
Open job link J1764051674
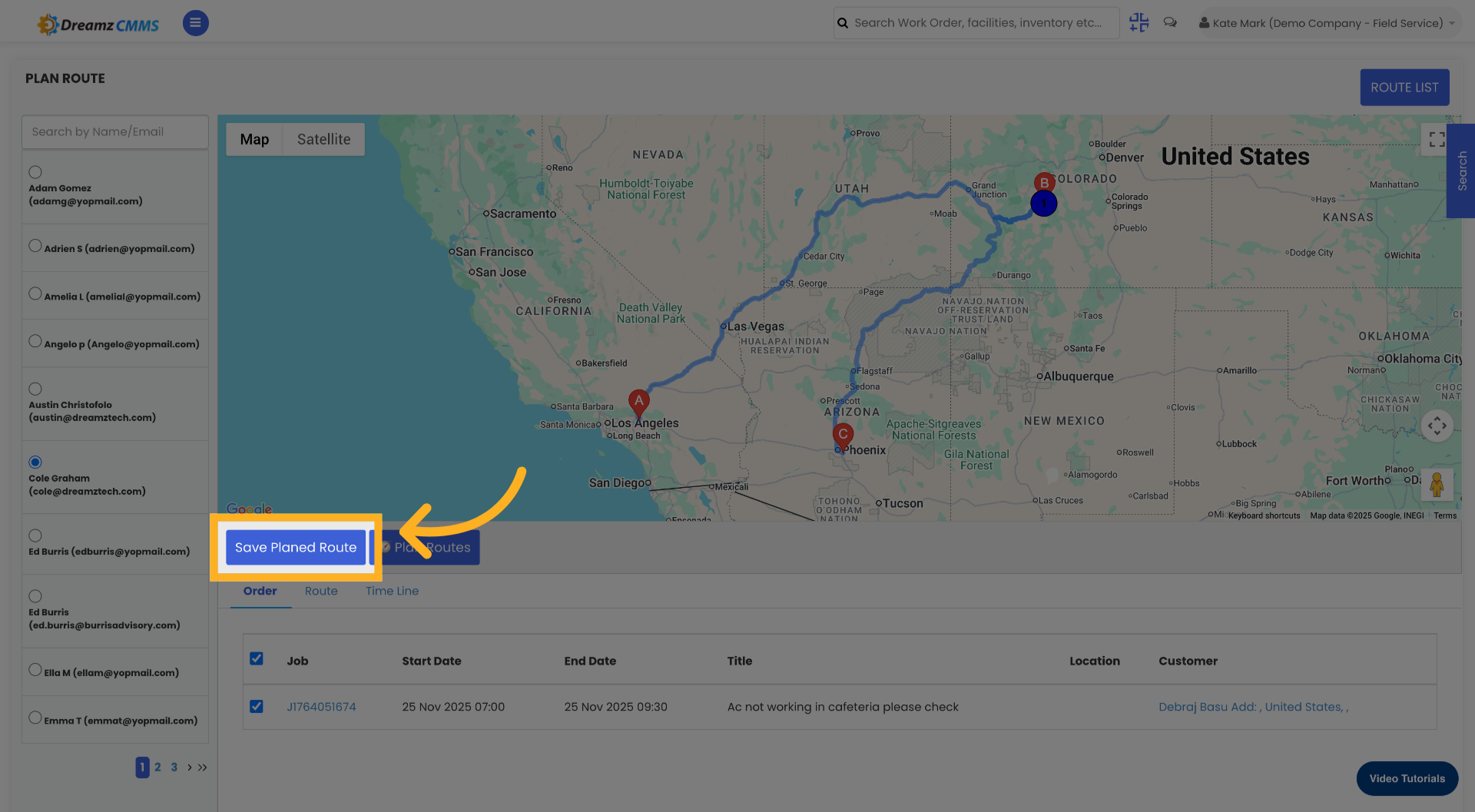pyautogui.click(x=321, y=706)
